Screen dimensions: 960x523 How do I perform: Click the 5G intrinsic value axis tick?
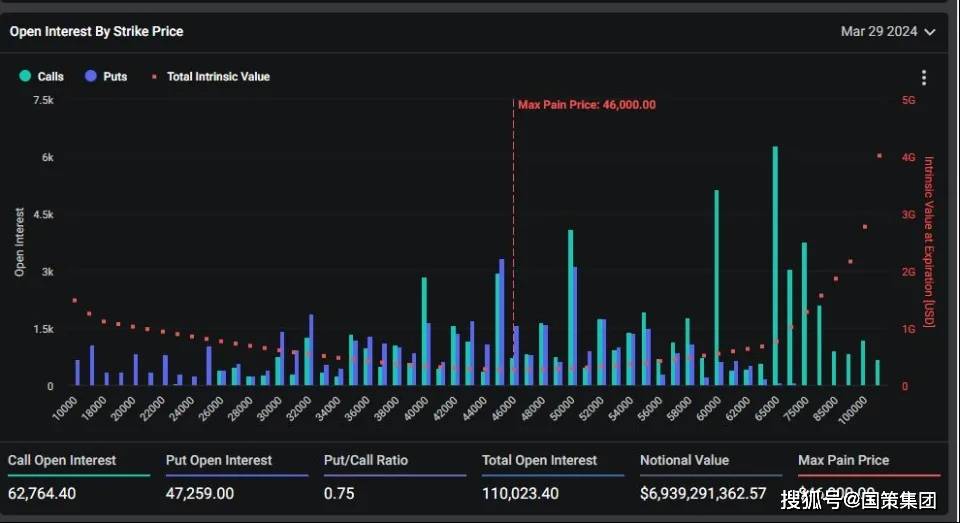(909, 100)
